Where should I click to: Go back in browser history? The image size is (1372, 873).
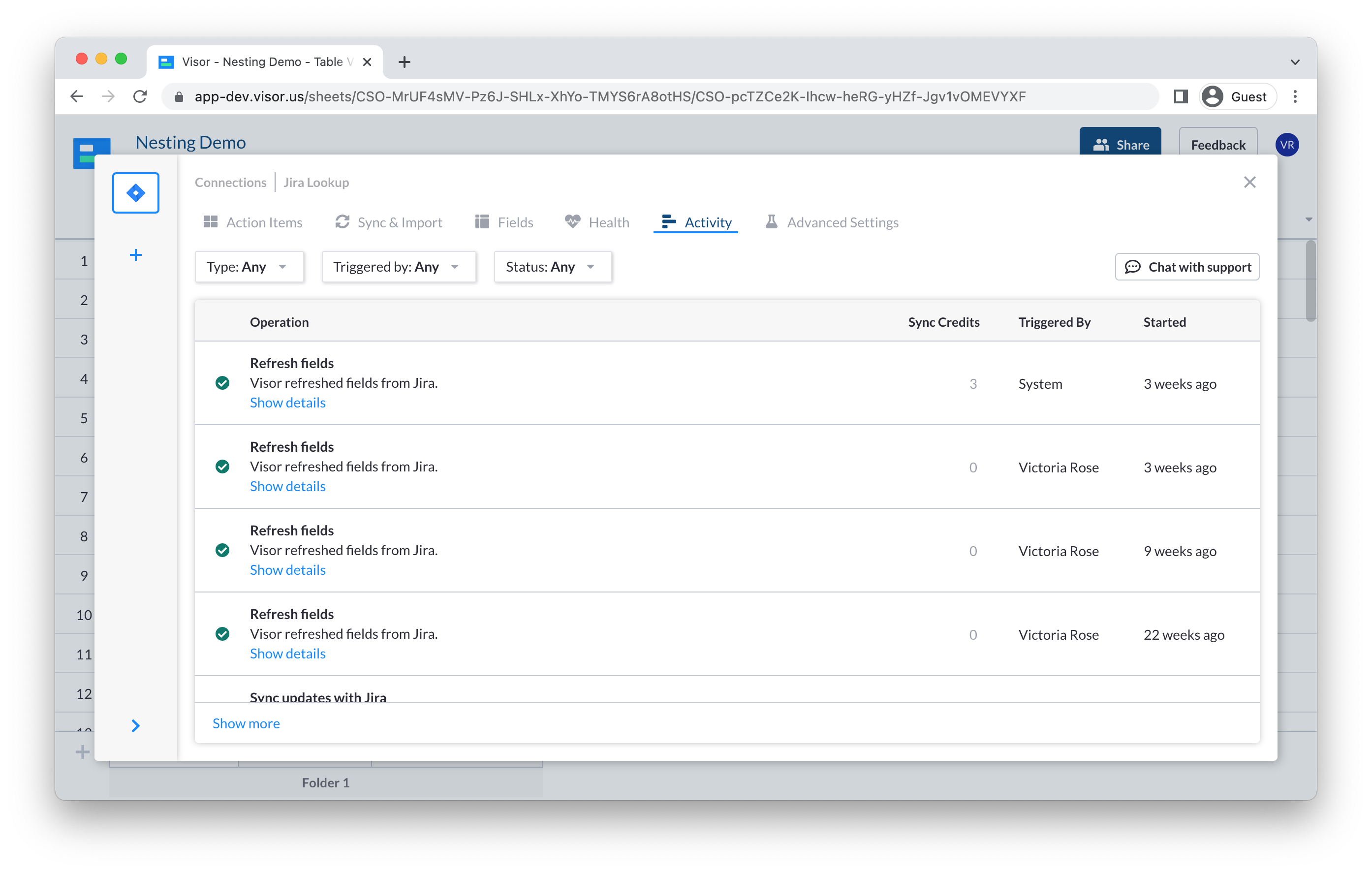[77, 96]
